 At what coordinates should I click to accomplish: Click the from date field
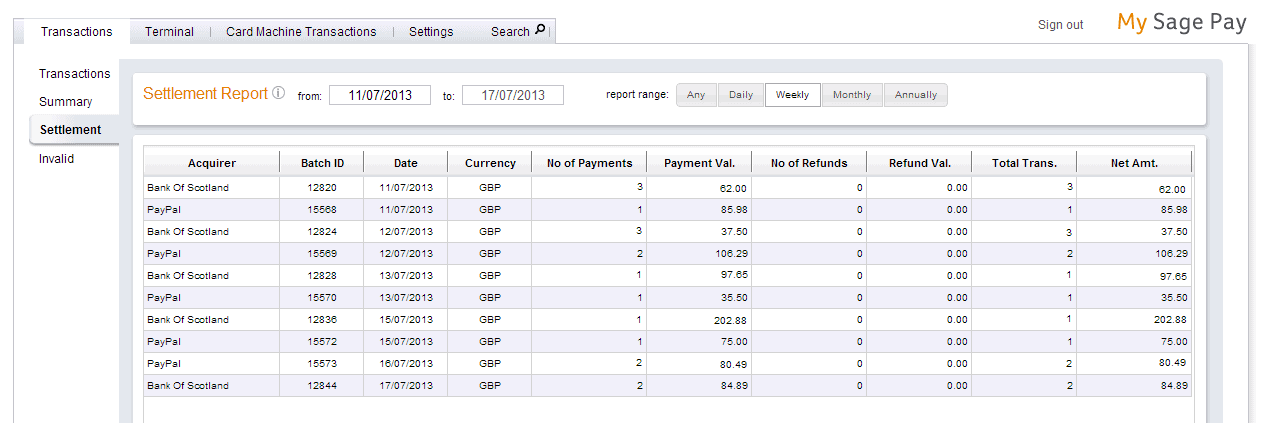click(379, 95)
